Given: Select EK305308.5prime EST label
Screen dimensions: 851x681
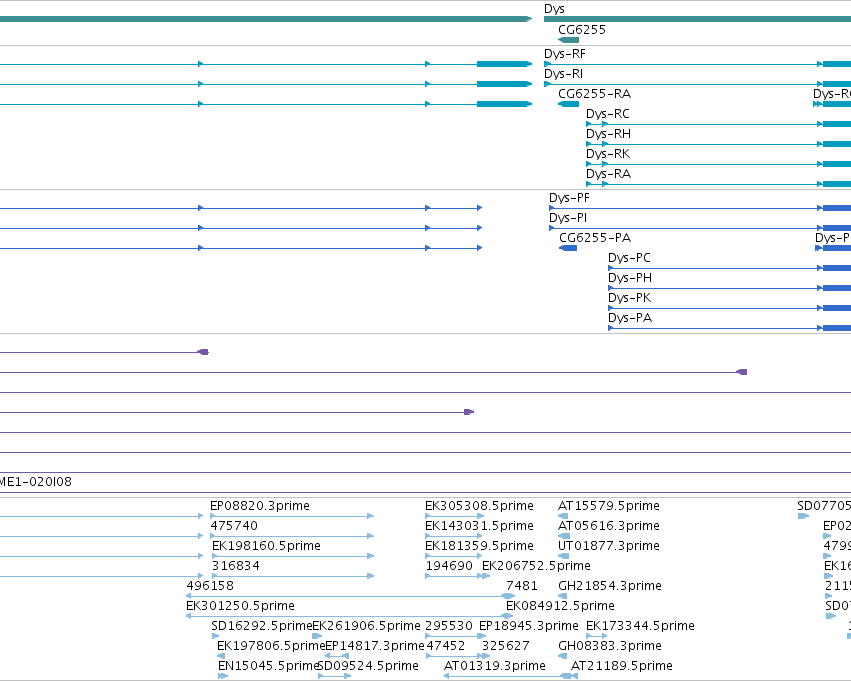Looking at the screenshot, I should [479, 506].
